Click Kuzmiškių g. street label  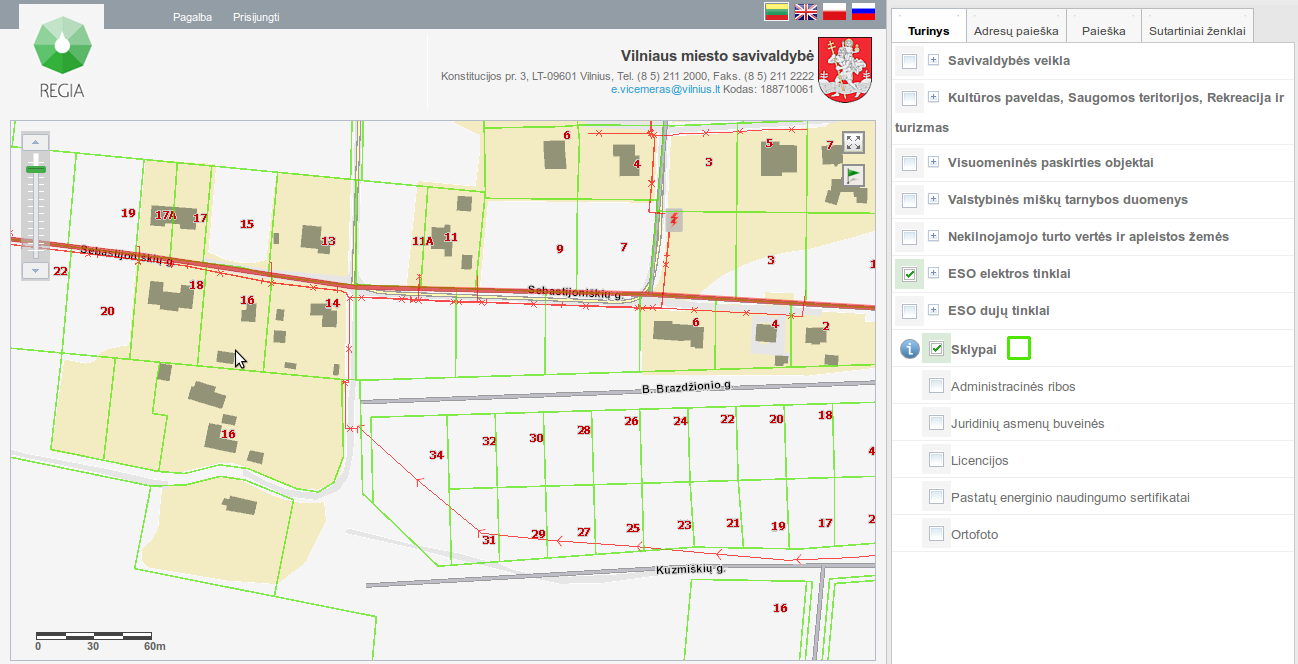coord(690,569)
